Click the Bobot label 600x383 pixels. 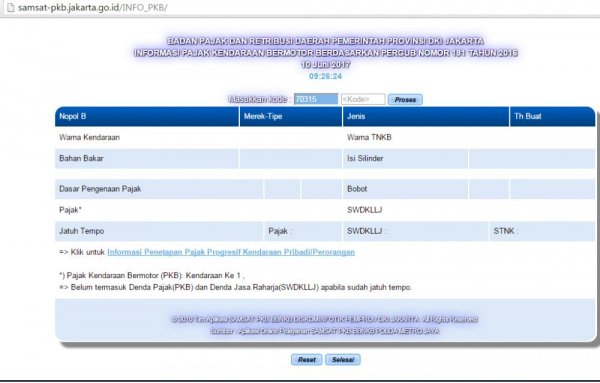coord(357,189)
